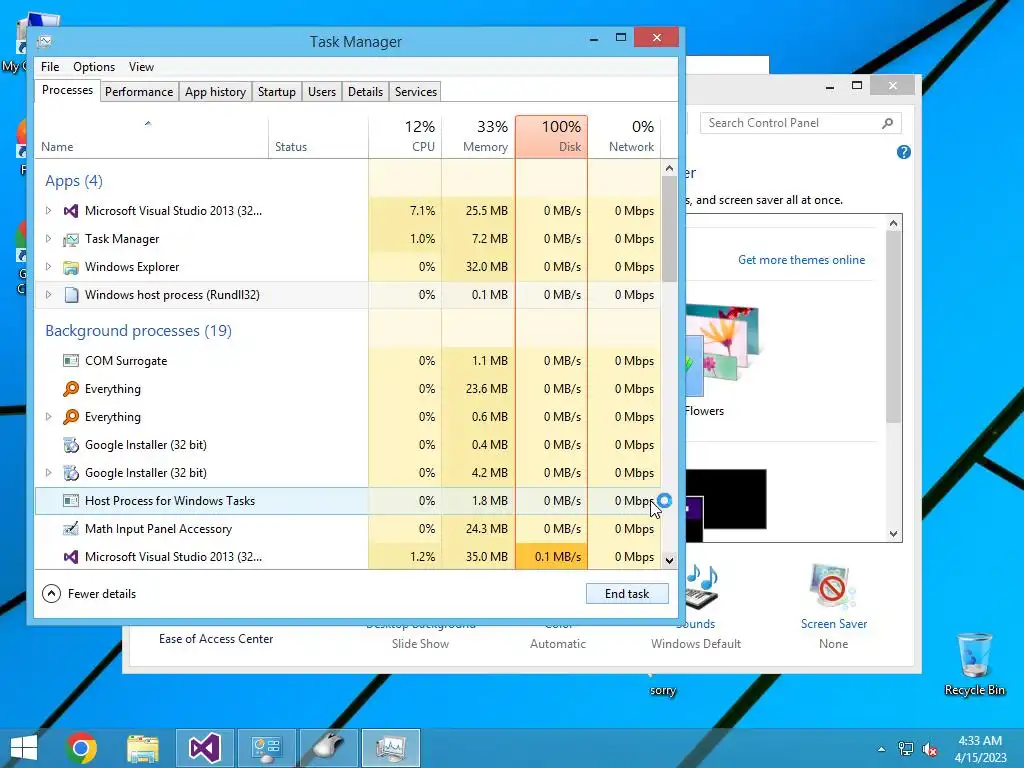Expand the Everything process using 0.6 MB
The height and width of the screenshot is (768, 1024).
pos(48,417)
